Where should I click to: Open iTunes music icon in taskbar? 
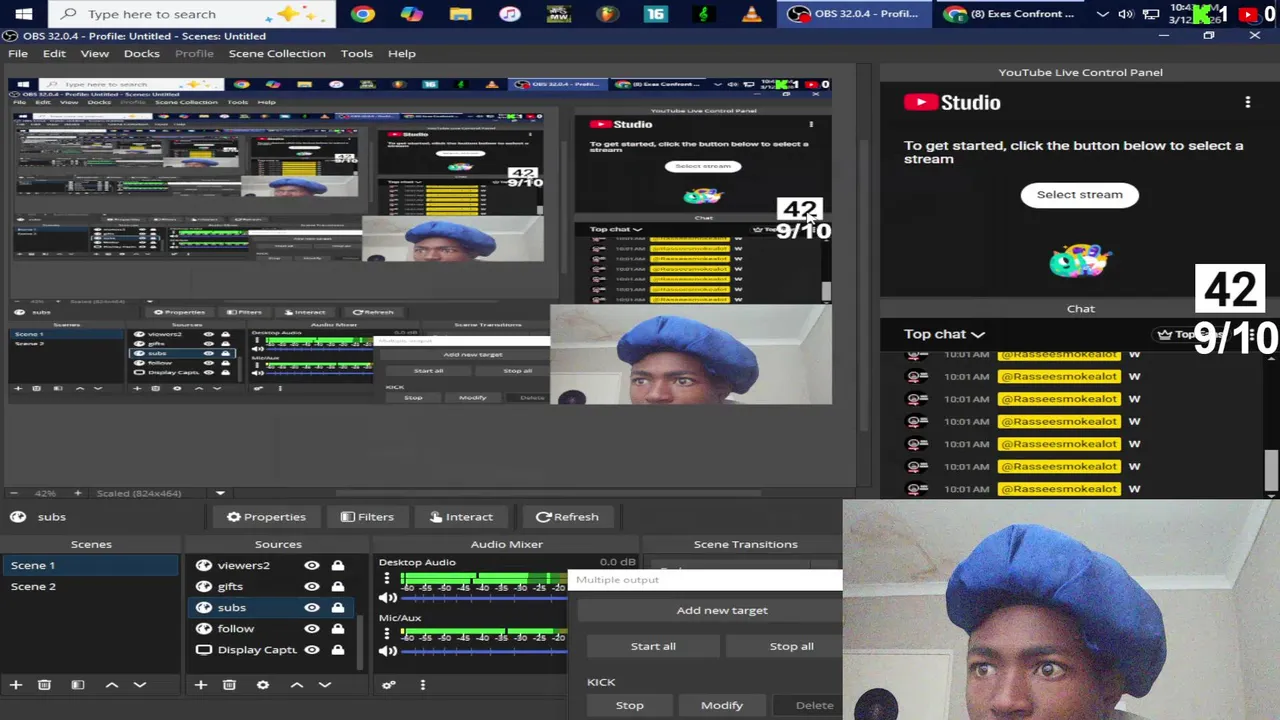tap(510, 14)
